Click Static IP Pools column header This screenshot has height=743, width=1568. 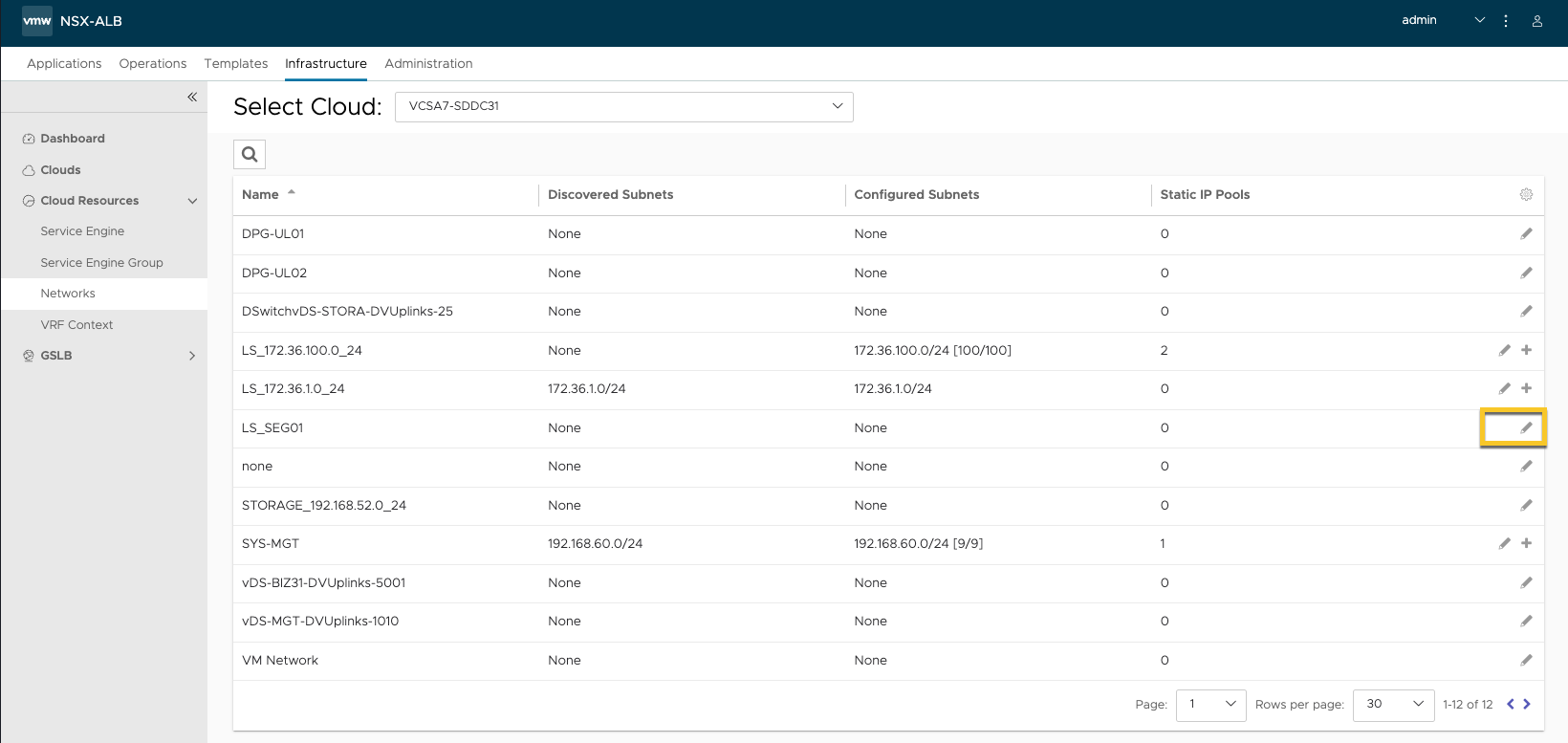click(x=1205, y=194)
